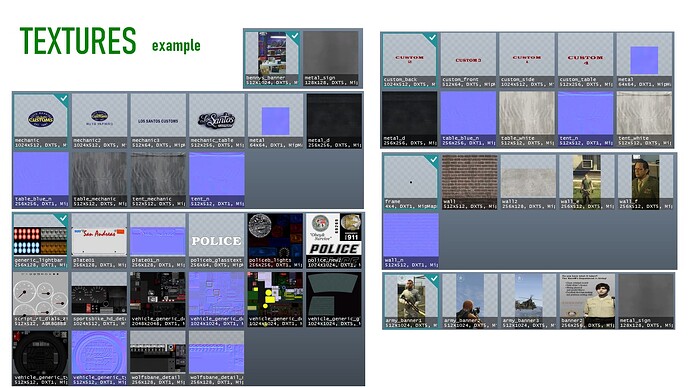
Task: Choose the POLICE policeb_glasstext texture
Action: pos(217,241)
